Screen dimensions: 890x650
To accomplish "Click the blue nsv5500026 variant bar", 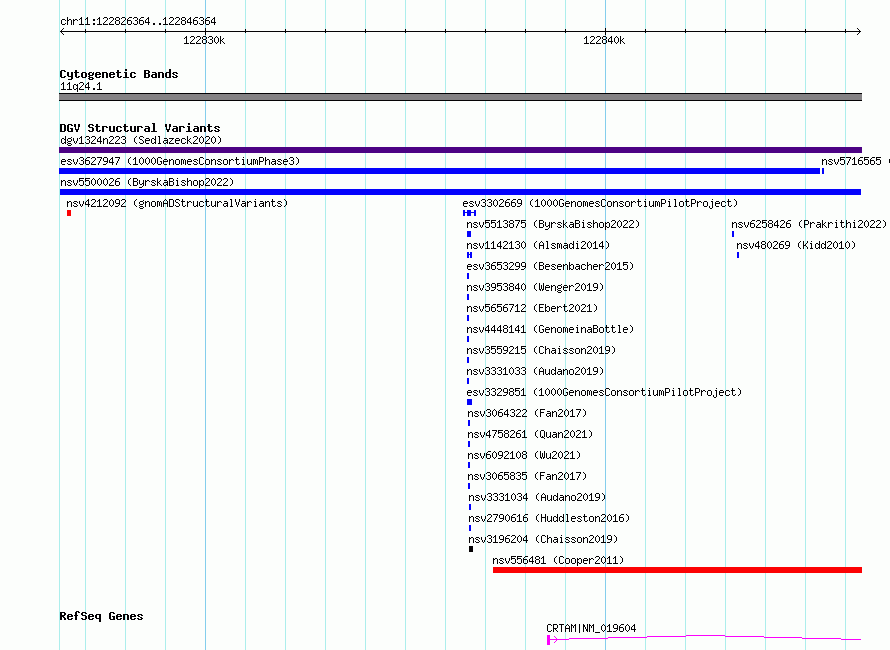I will (x=460, y=192).
